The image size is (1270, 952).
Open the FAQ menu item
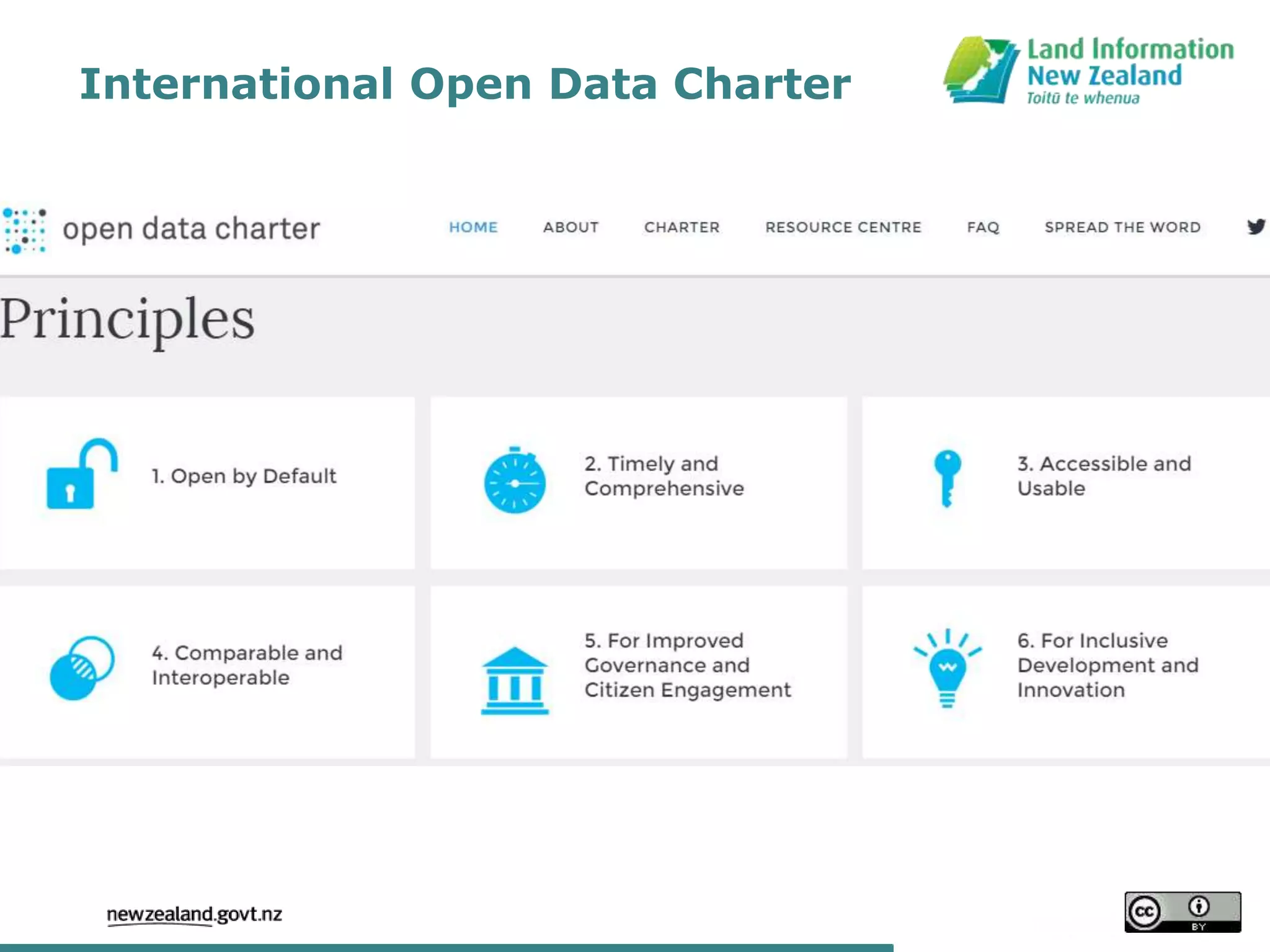[984, 227]
